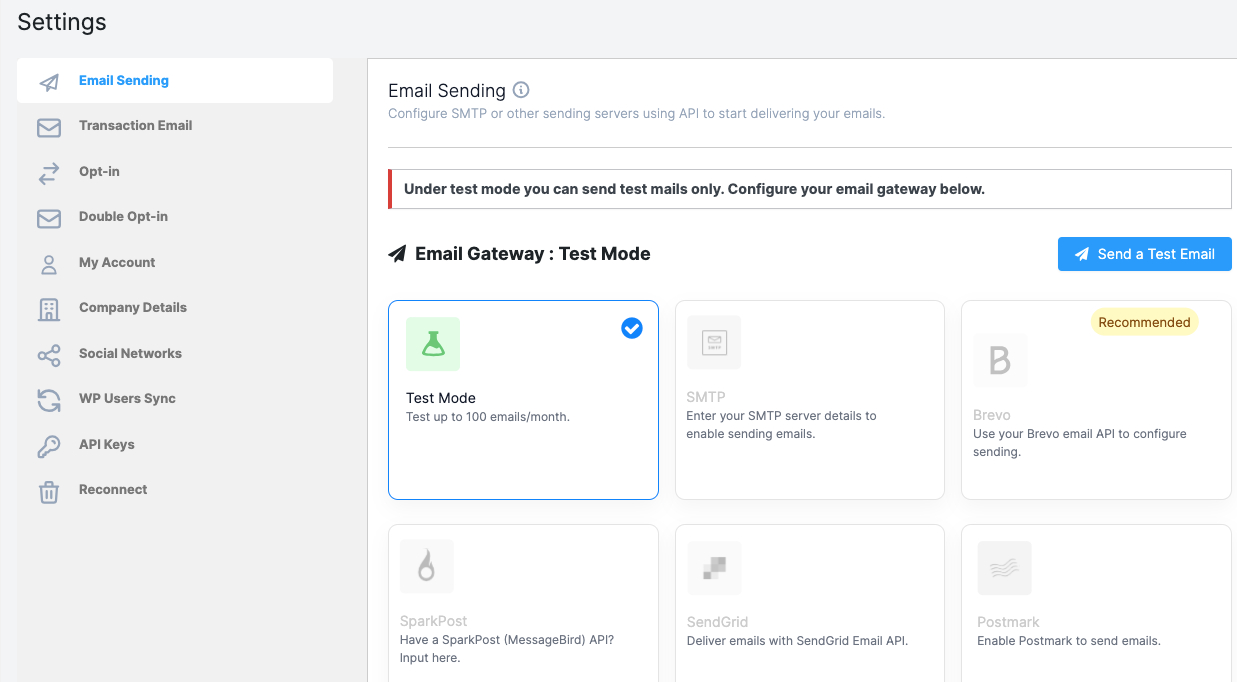Viewport: 1237px width, 682px height.
Task: Click the info icon next to Email Sending heading
Action: 521,90
